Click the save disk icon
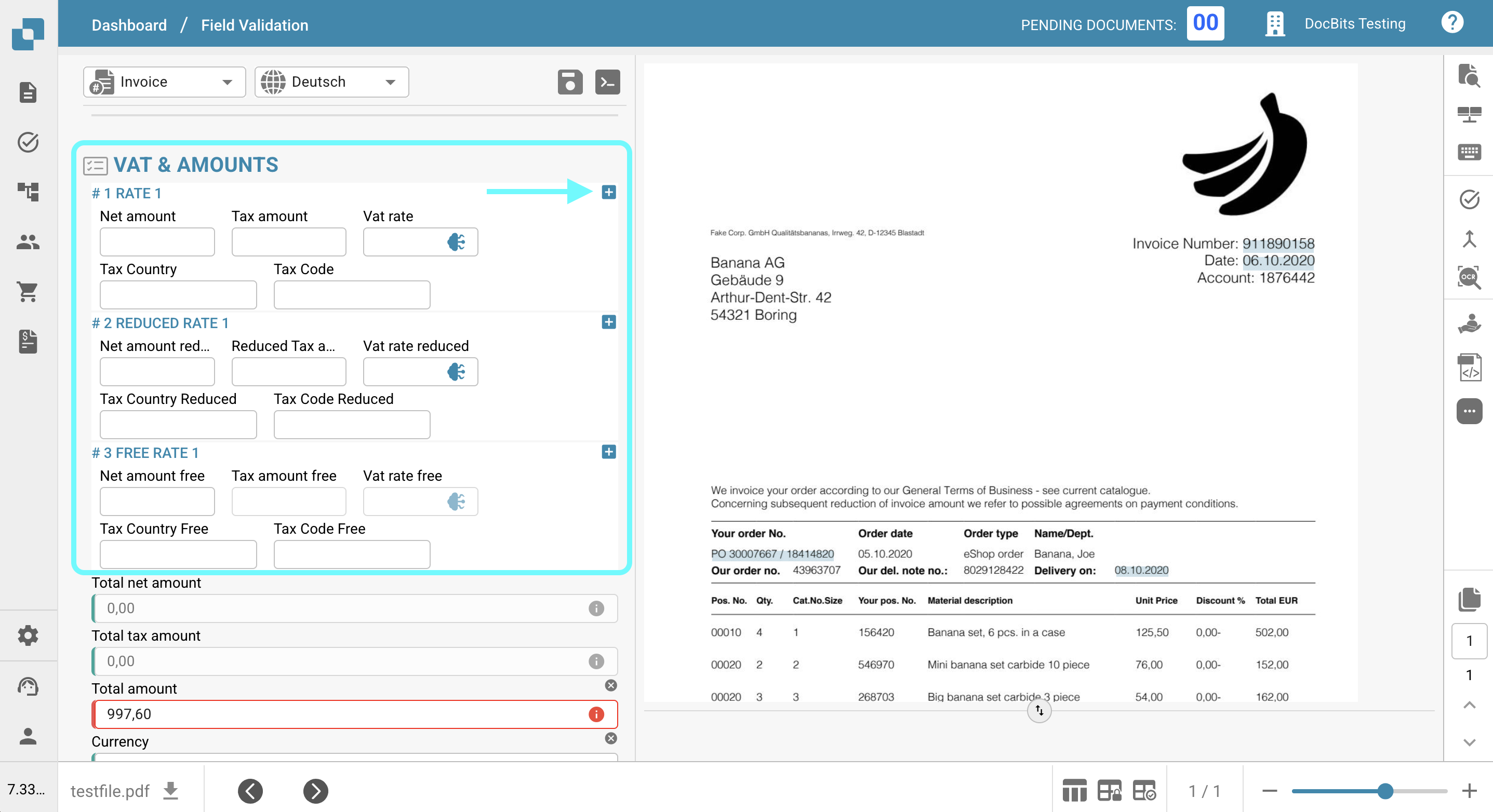The image size is (1493, 812). (570, 82)
